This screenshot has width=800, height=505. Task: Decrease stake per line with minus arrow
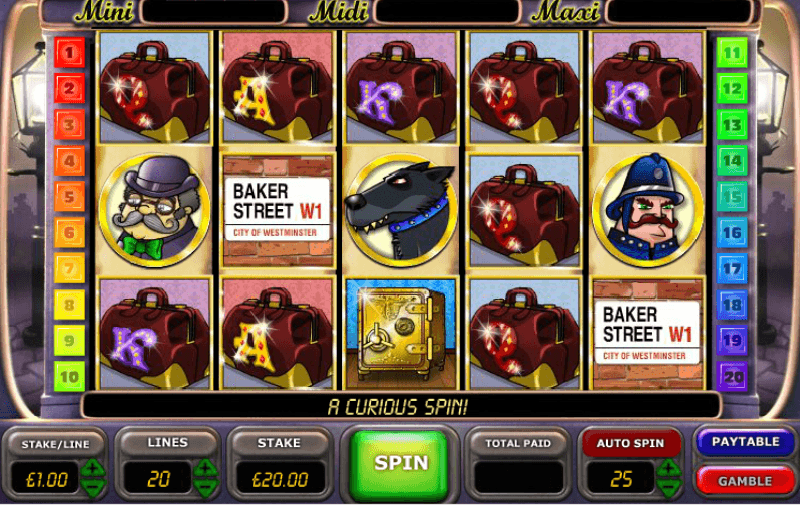[x=93, y=488]
